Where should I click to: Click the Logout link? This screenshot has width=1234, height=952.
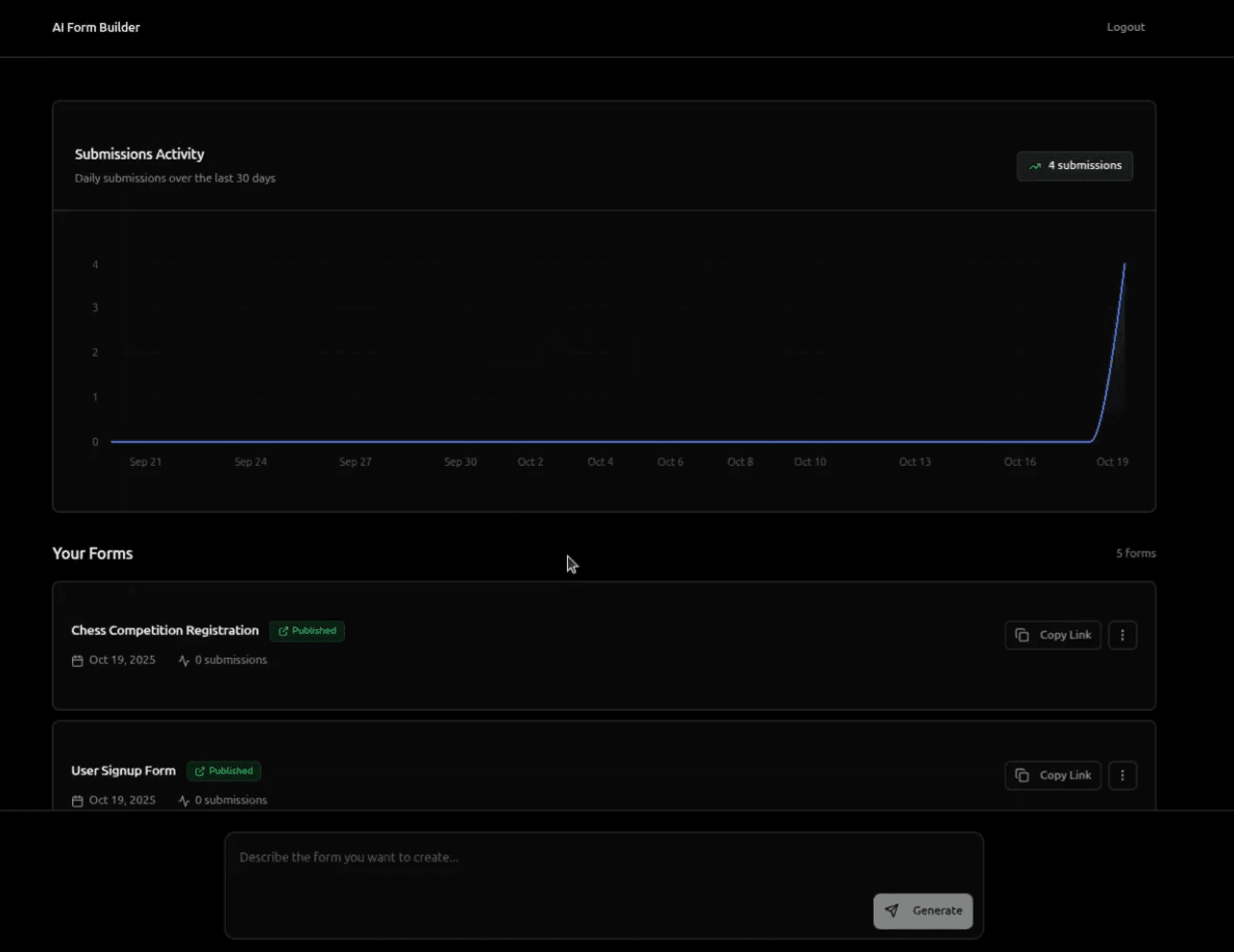point(1125,27)
